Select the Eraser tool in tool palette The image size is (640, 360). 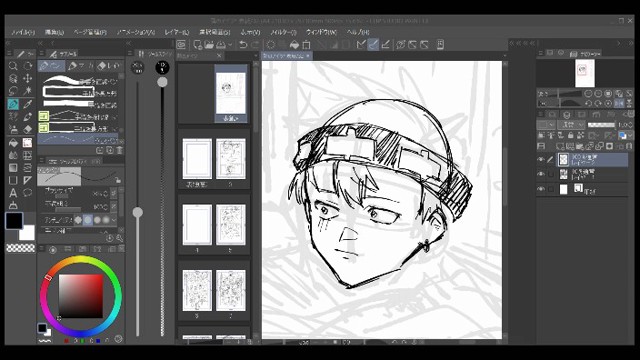point(27,129)
